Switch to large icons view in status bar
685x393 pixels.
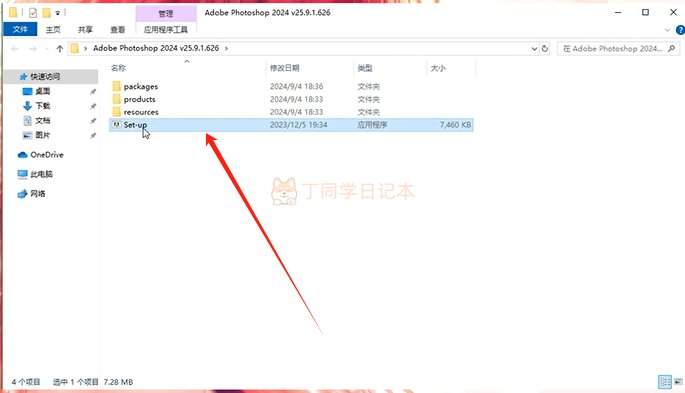click(x=678, y=382)
